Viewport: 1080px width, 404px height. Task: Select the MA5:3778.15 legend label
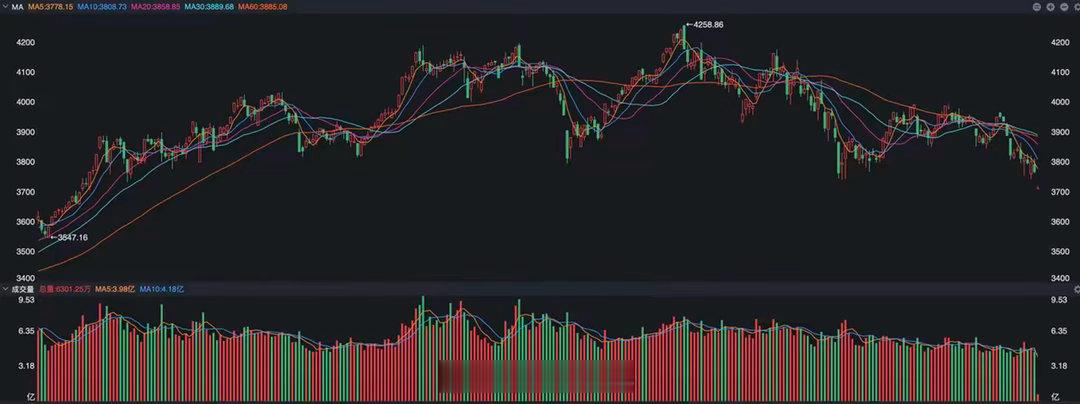(50, 6)
